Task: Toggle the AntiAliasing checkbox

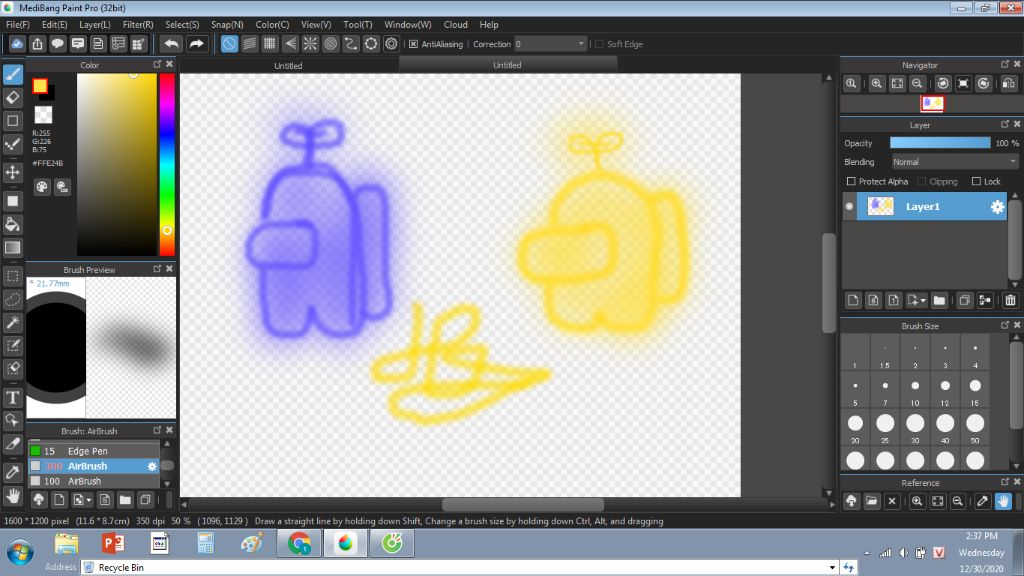Action: click(x=413, y=44)
